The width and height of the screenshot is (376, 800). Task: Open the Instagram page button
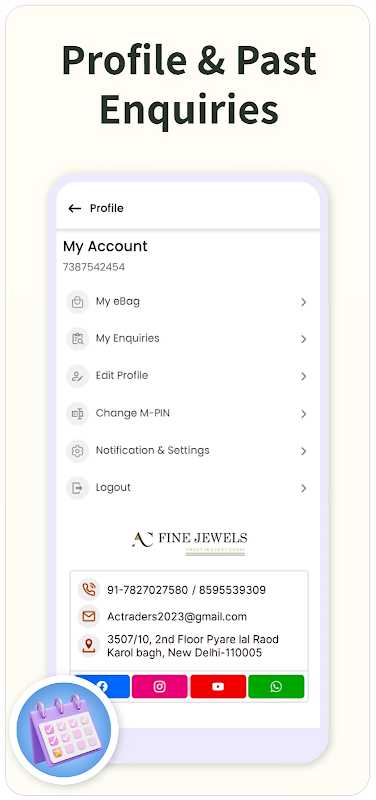[160, 687]
